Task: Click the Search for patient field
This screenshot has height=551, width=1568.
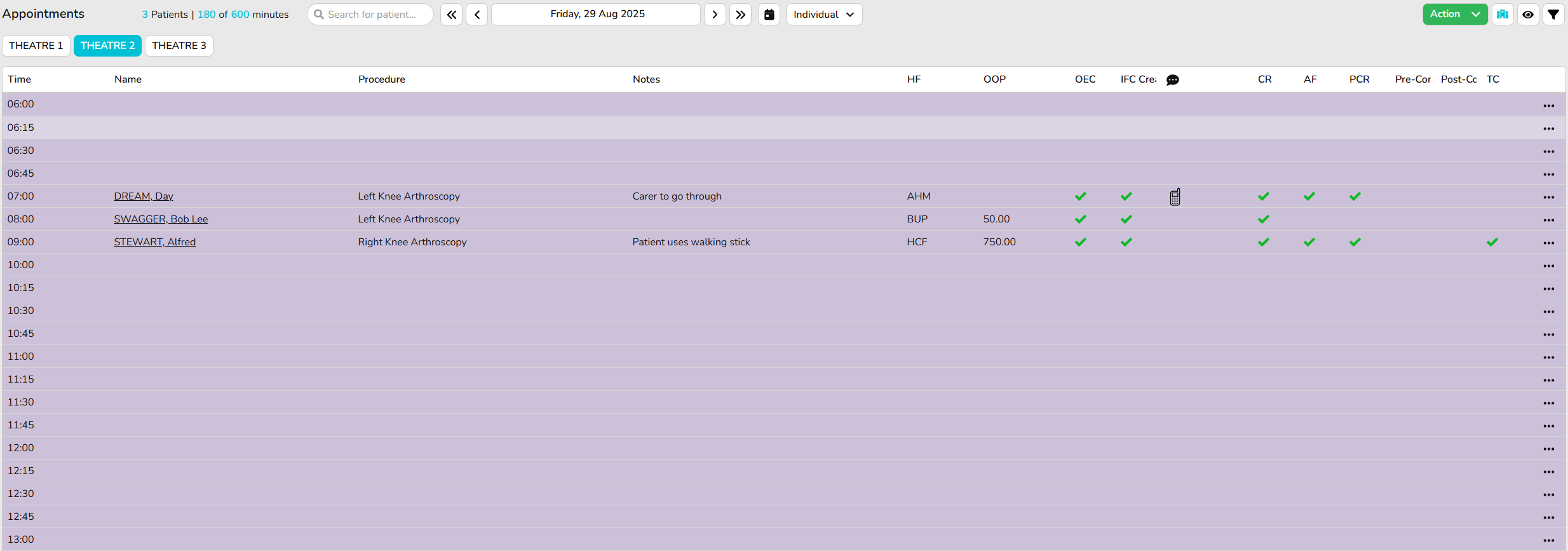Action: click(x=371, y=15)
